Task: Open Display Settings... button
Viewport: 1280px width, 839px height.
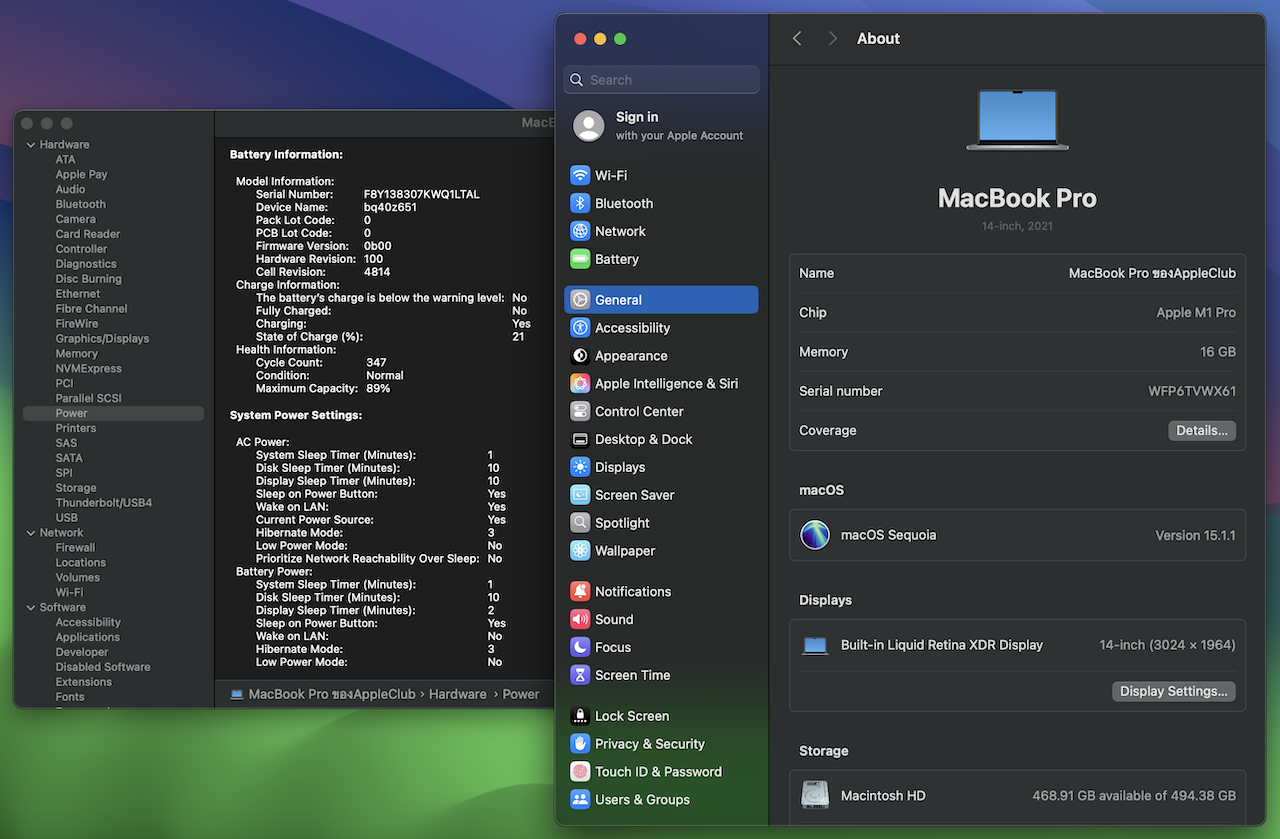Action: point(1174,692)
